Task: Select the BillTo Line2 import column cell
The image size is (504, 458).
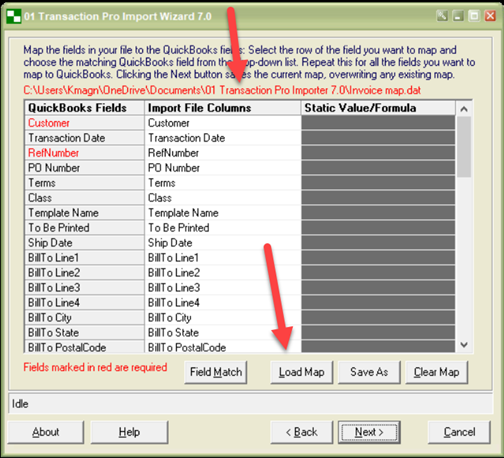Action: tap(223, 273)
